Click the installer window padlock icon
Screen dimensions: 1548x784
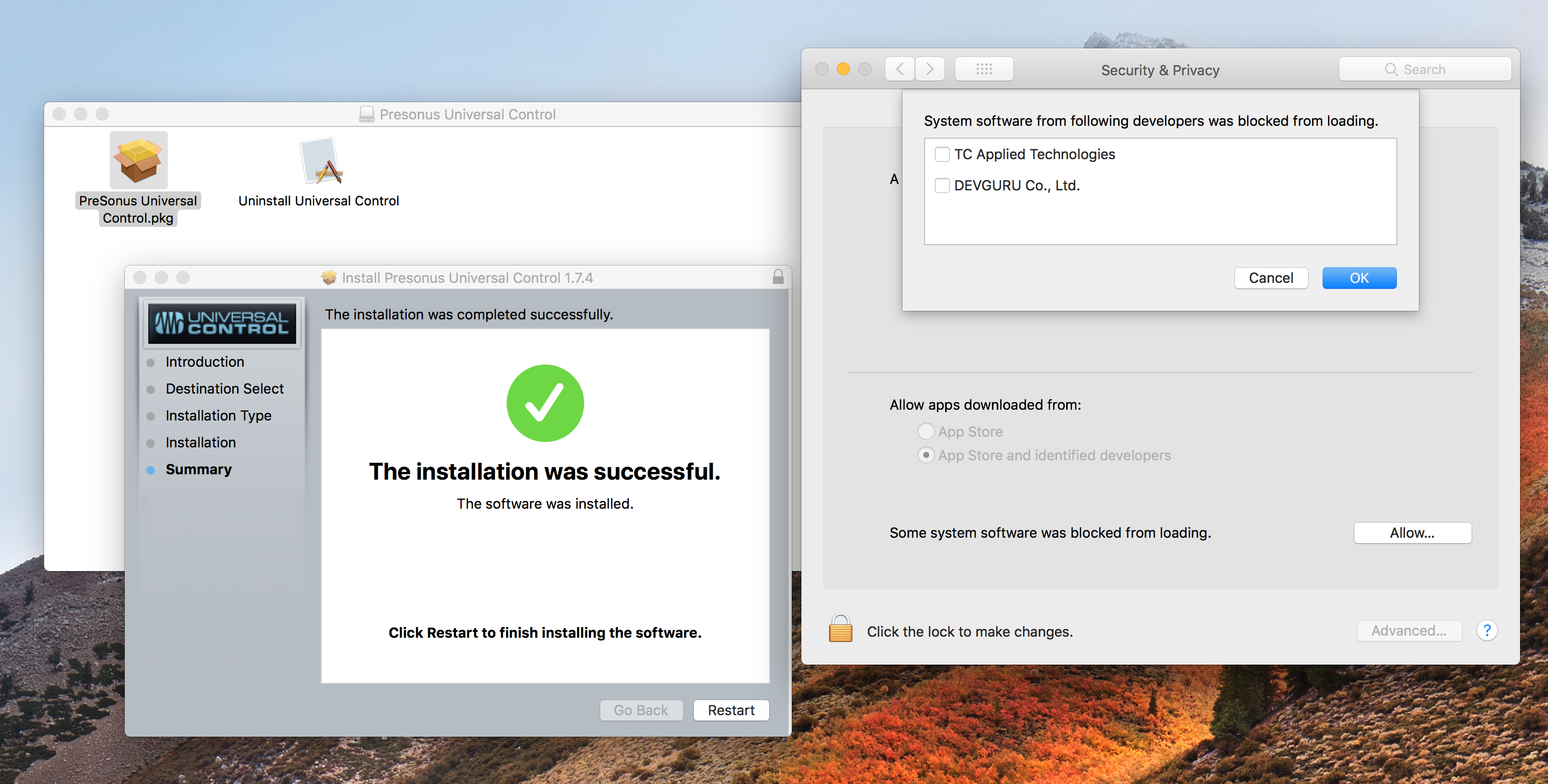778,276
